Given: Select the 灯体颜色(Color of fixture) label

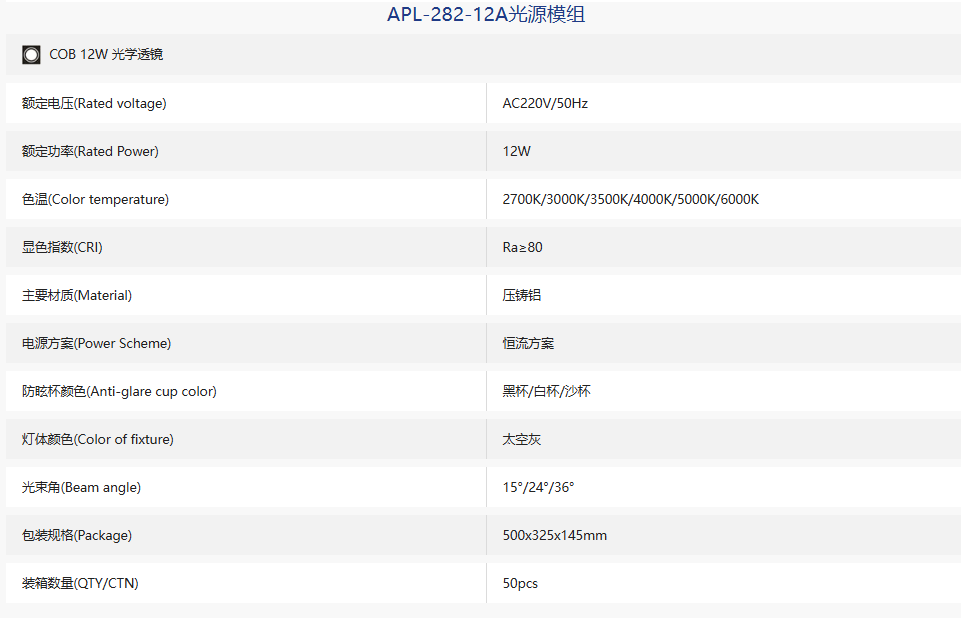Looking at the screenshot, I should point(97,440).
